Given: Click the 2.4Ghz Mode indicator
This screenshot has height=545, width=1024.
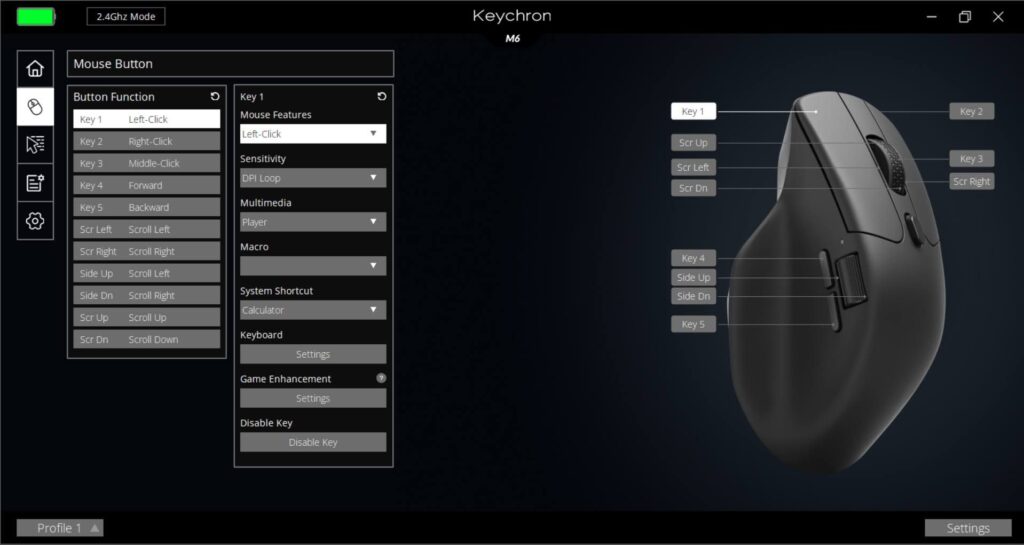Looking at the screenshot, I should (x=126, y=17).
